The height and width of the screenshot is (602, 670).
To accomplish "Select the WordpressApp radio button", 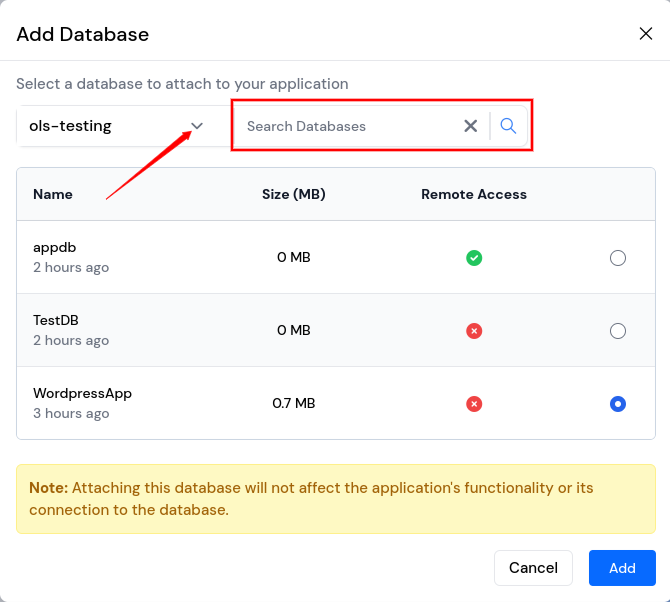I will (618, 404).
